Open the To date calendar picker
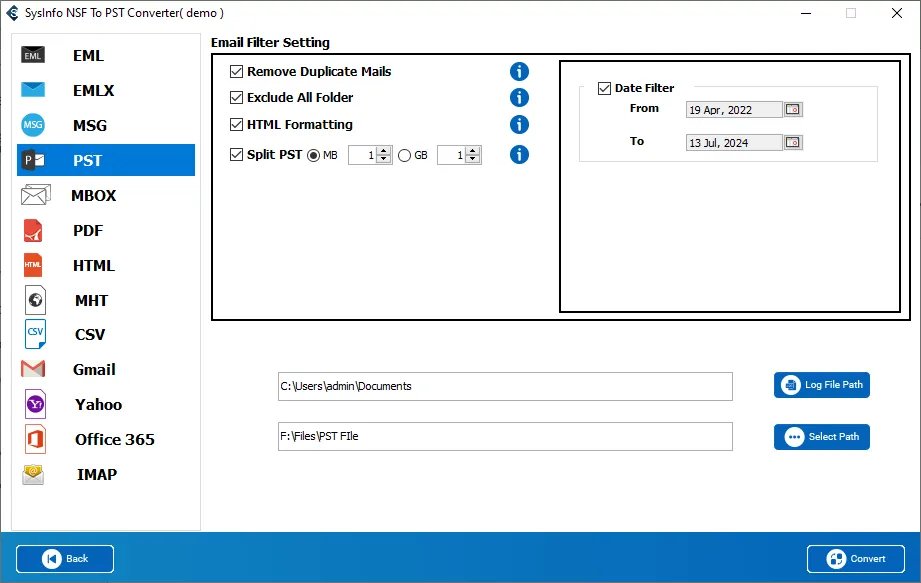 [793, 142]
